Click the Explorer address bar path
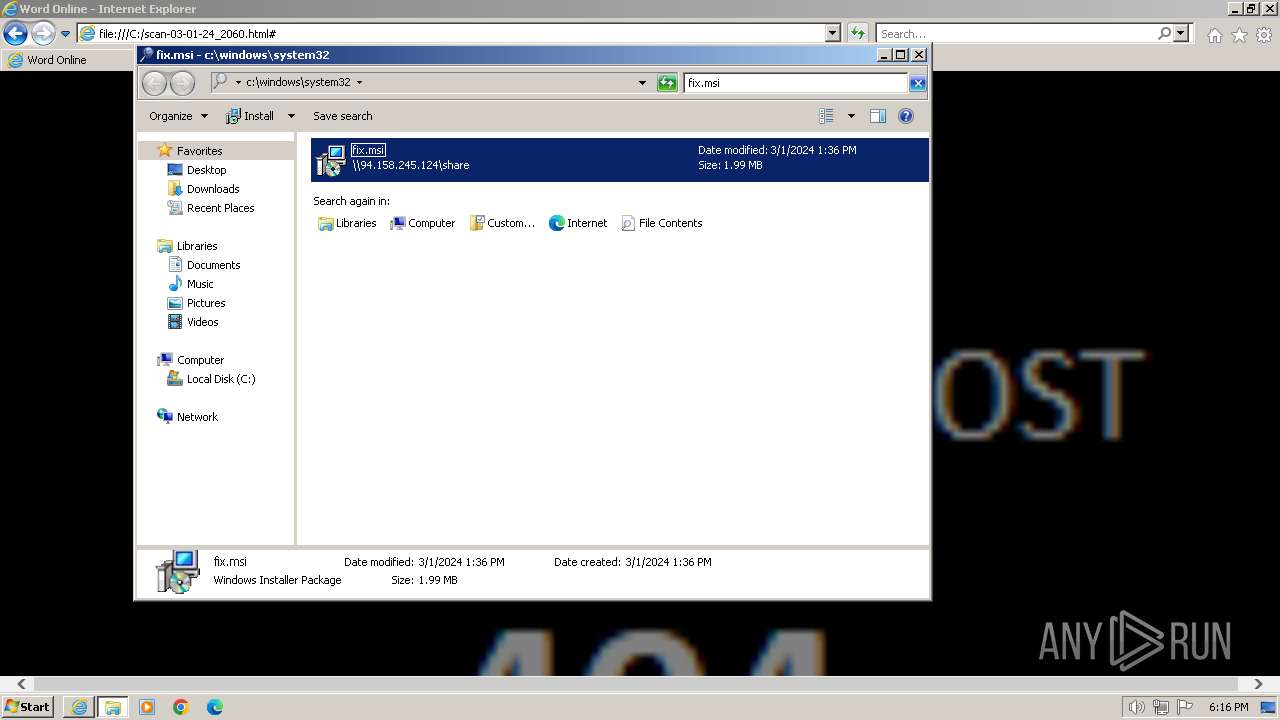 [298, 83]
